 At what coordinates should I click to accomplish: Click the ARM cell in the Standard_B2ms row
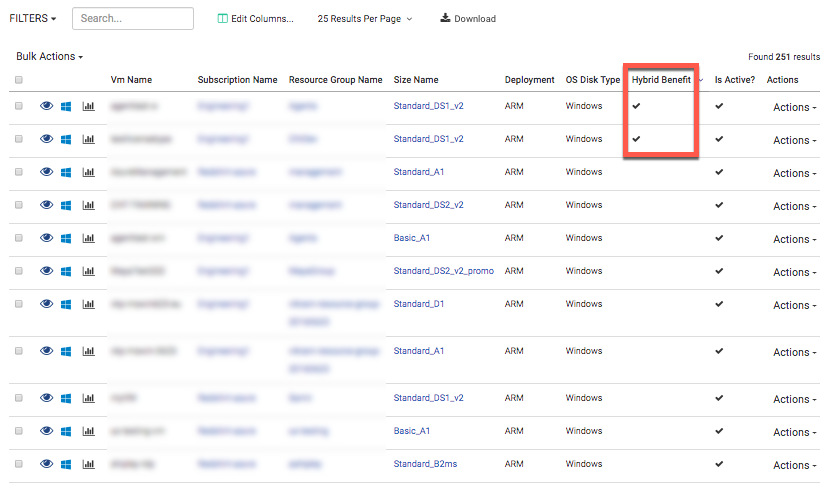(x=514, y=464)
